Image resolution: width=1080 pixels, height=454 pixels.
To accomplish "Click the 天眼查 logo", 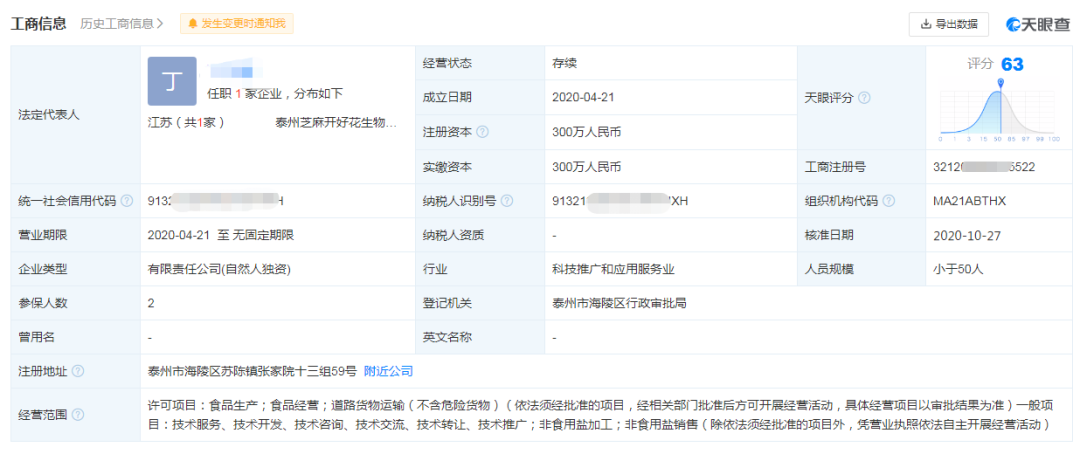I will coord(1039,24).
